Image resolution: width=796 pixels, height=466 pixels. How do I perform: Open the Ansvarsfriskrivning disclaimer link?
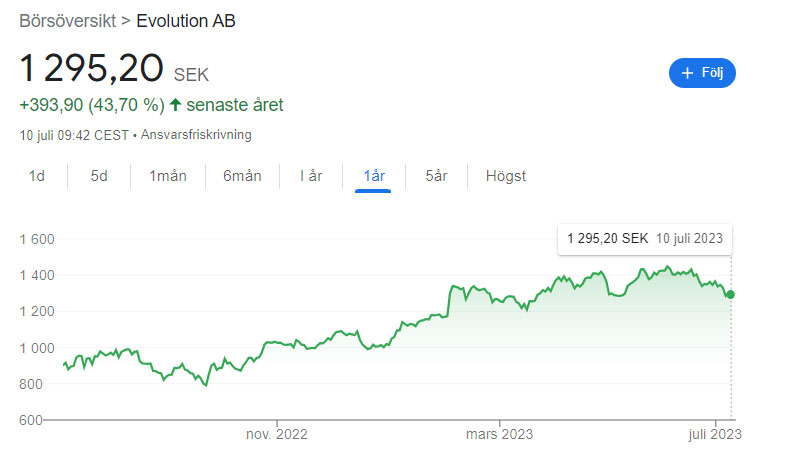[x=196, y=135]
